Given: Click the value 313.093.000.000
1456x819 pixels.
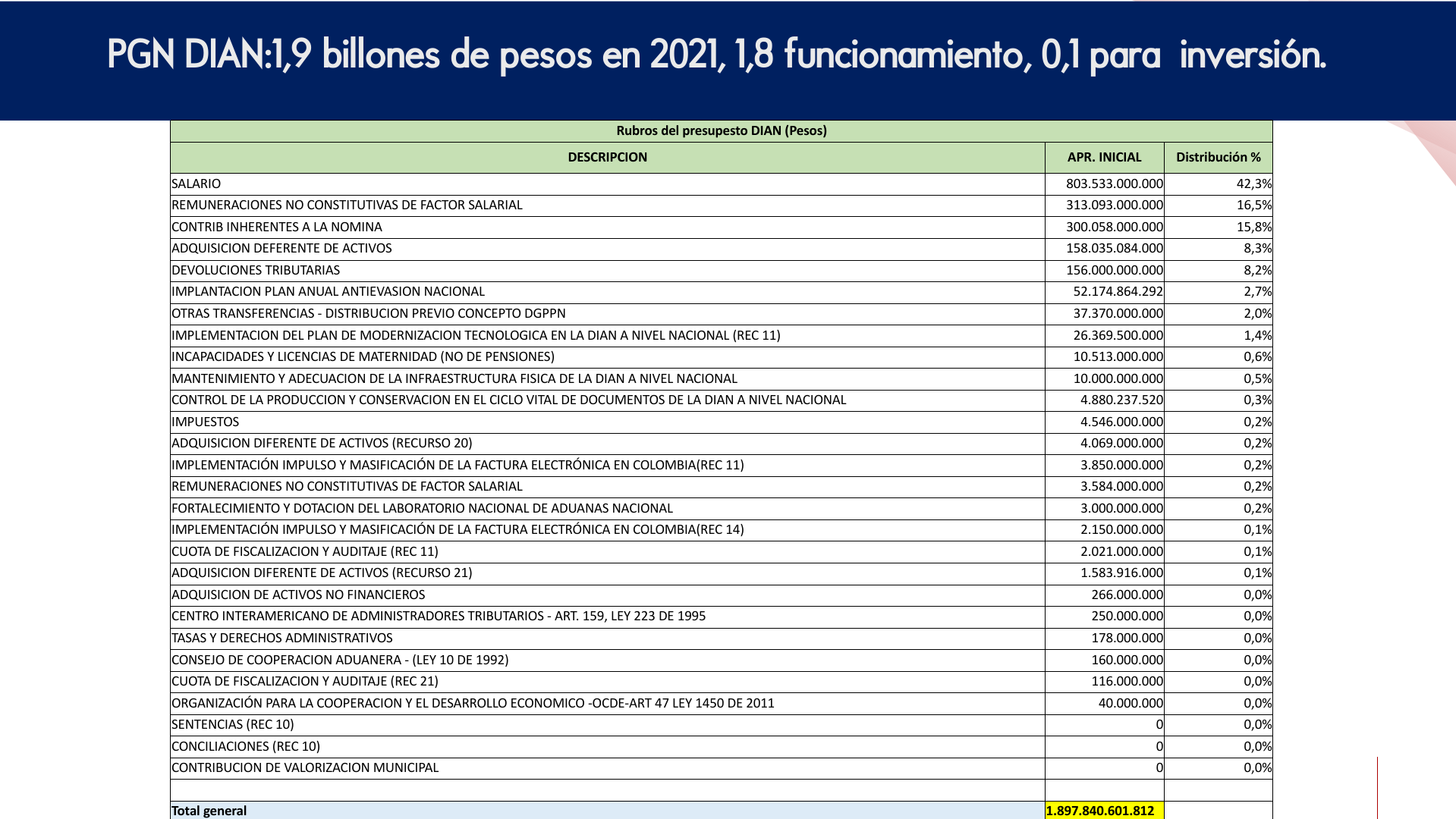Looking at the screenshot, I should (x=1114, y=205).
